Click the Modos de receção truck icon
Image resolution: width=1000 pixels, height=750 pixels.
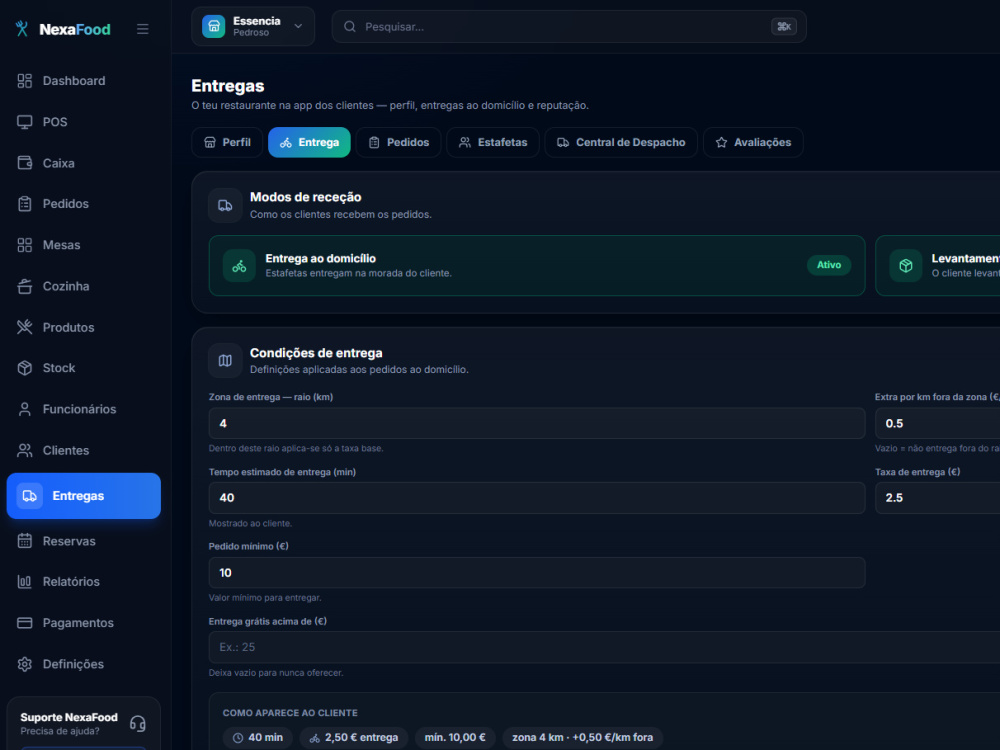click(x=225, y=205)
